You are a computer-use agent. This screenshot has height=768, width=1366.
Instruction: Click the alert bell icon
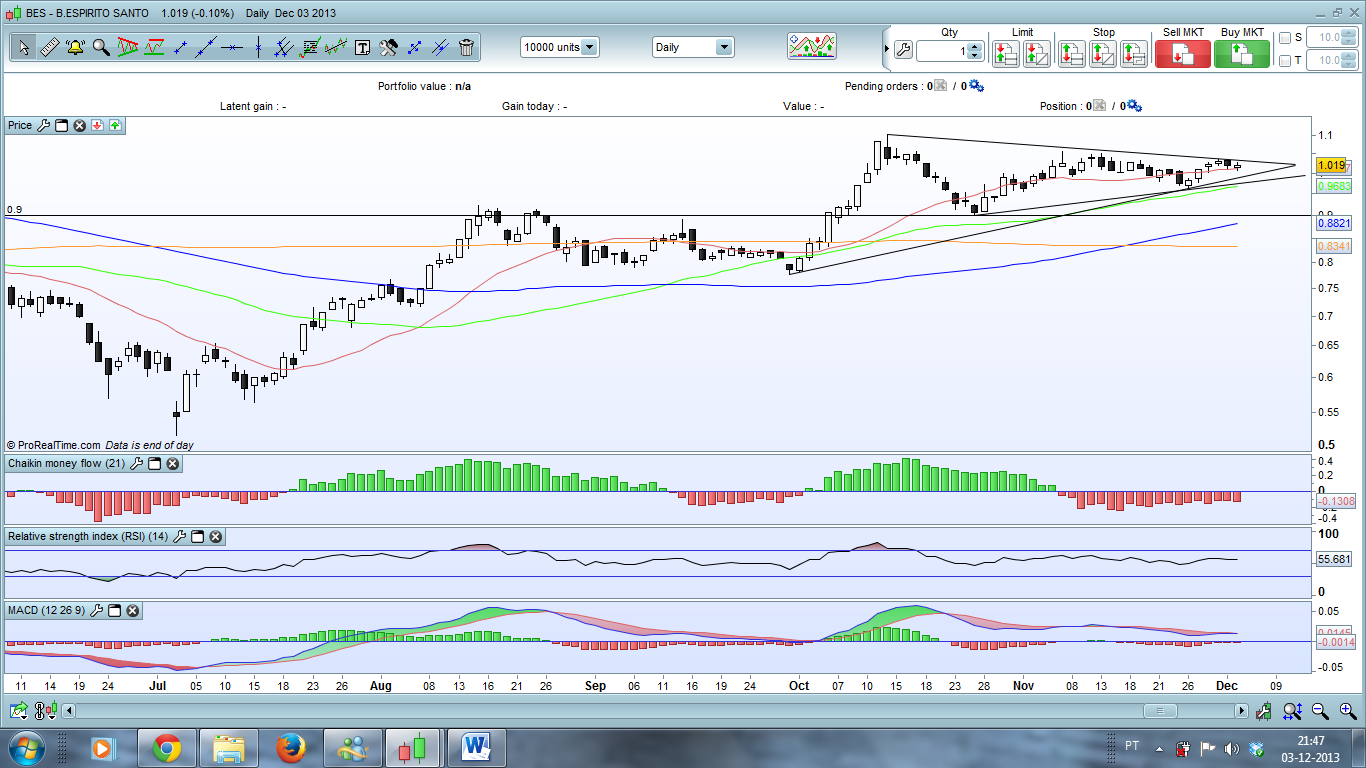pos(75,47)
